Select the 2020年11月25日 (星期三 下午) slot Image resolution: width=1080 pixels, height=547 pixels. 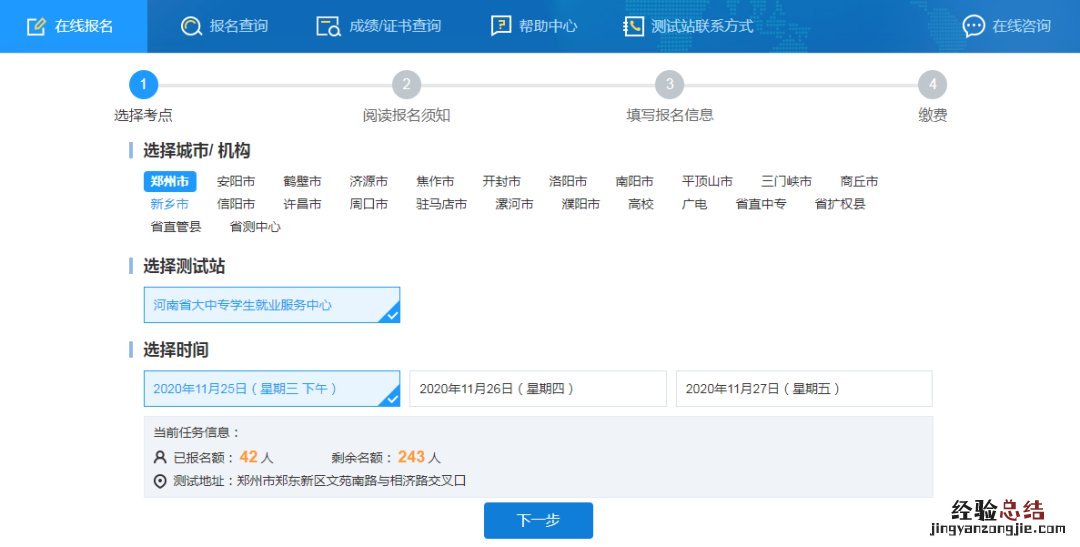click(271, 388)
